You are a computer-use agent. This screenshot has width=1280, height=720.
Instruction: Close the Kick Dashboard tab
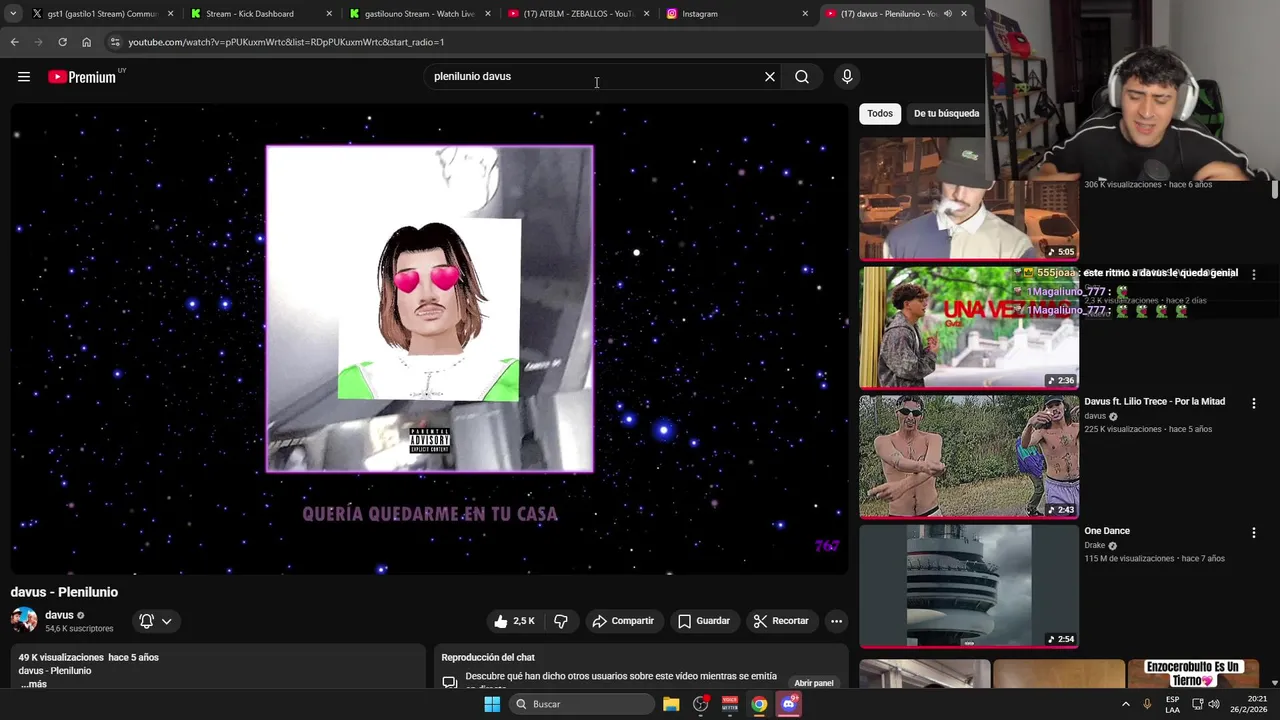329,14
